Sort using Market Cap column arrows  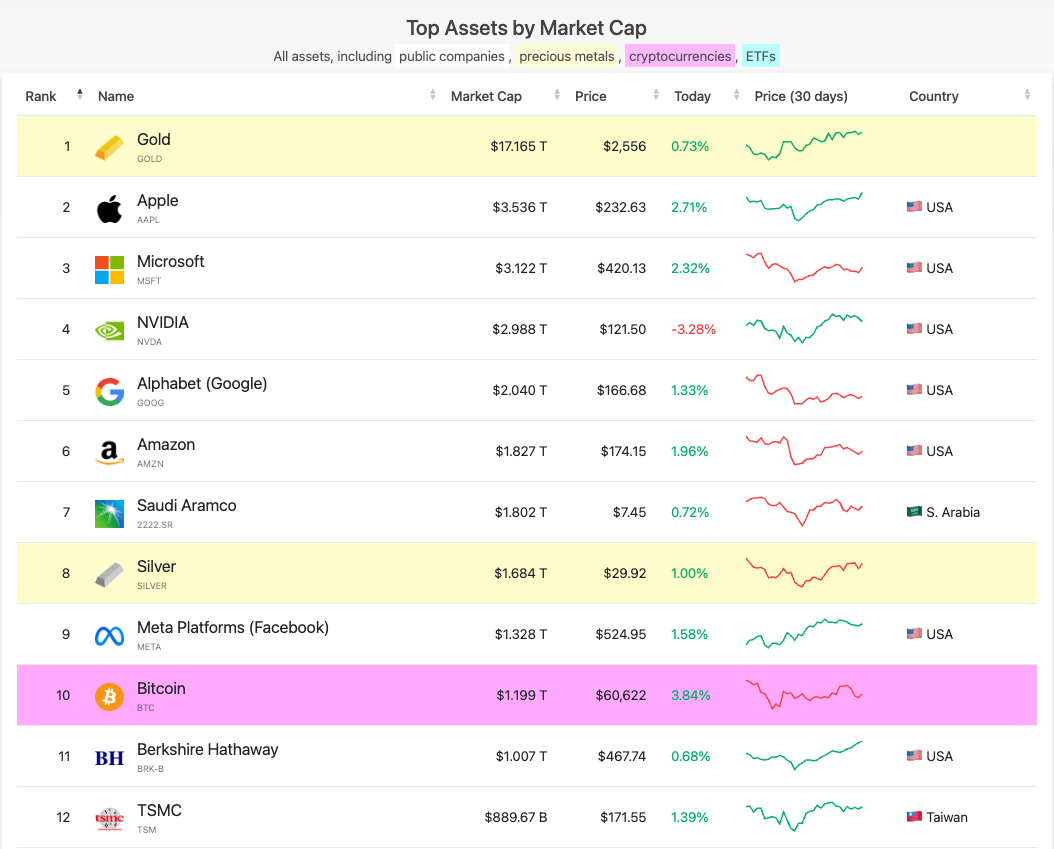click(x=557, y=95)
